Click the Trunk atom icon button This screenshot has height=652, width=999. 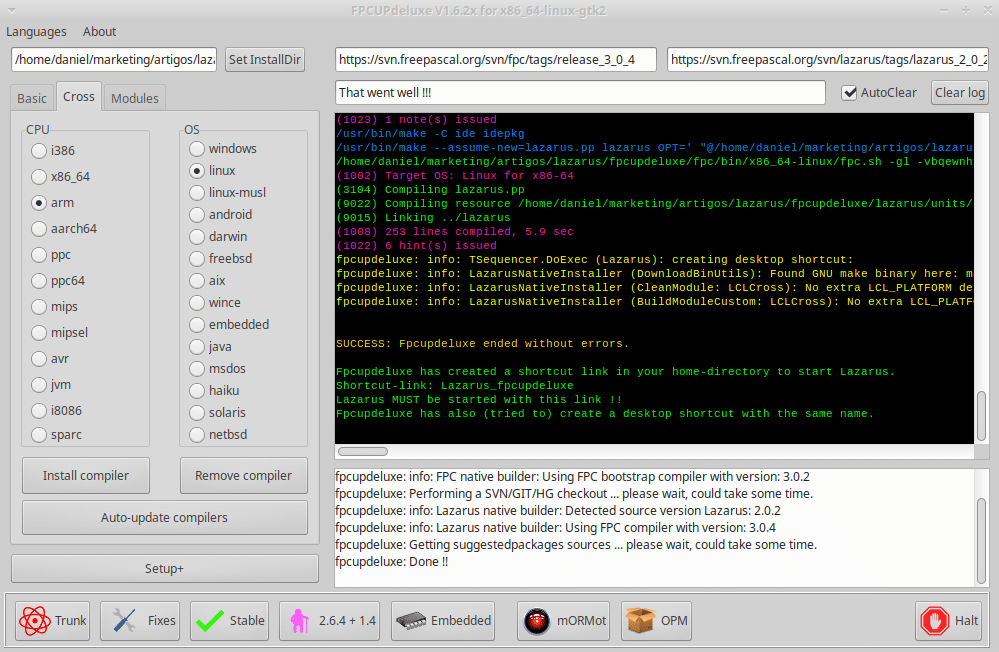click(x=52, y=621)
